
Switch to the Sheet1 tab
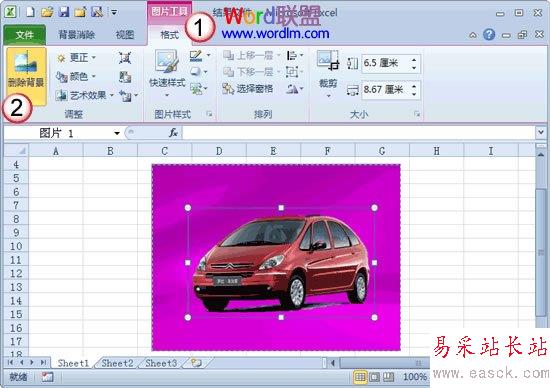click(73, 363)
